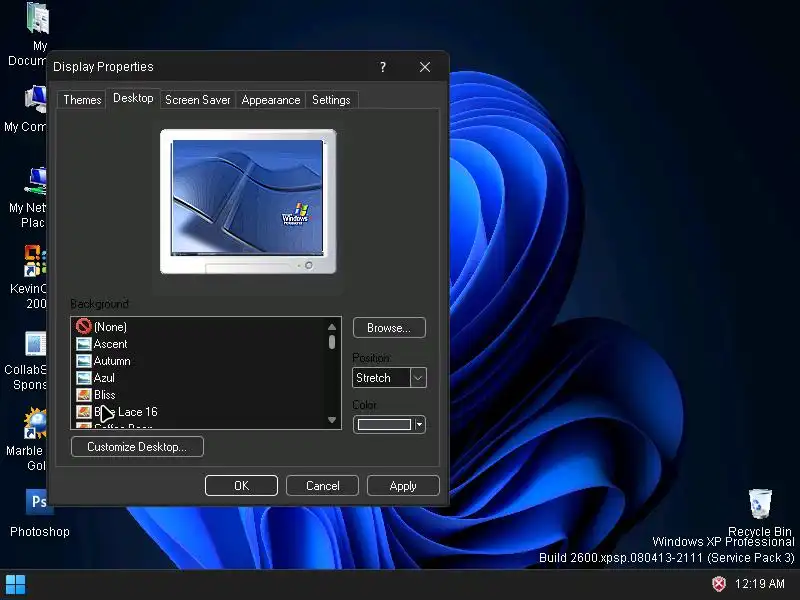Click the background list scroll down arrow
Image resolution: width=800 pixels, height=600 pixels.
(x=332, y=420)
